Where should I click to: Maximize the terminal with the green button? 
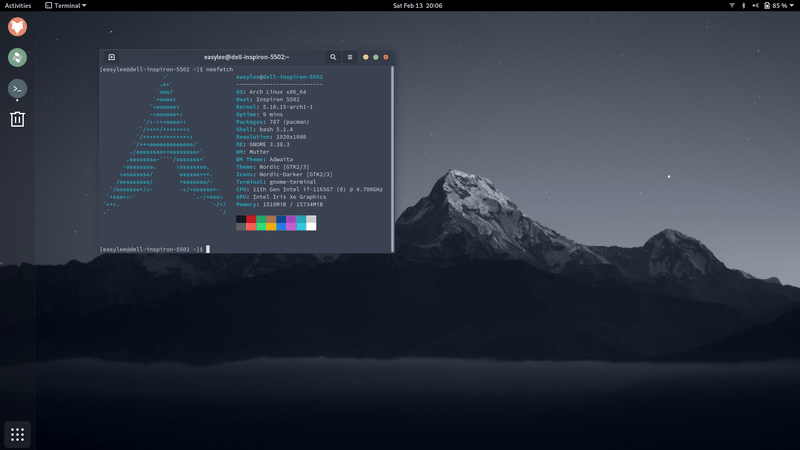point(376,57)
